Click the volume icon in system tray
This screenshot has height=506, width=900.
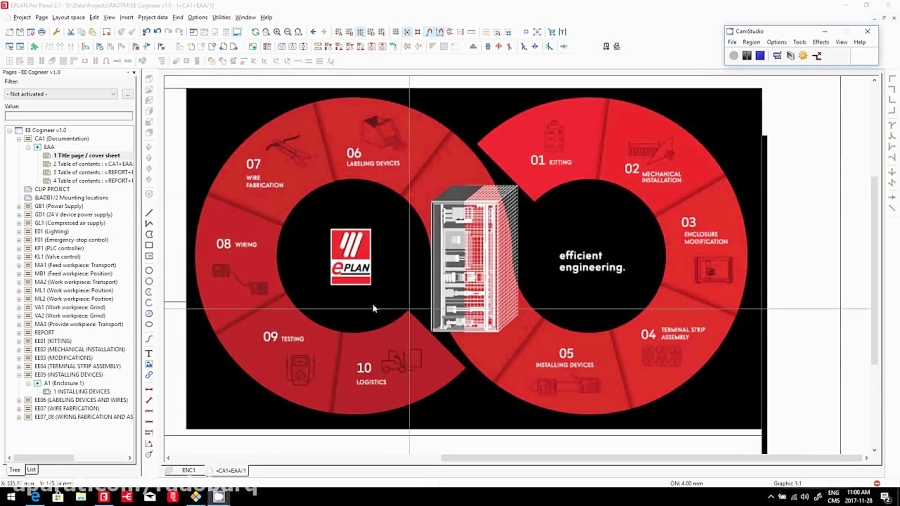tap(805, 497)
